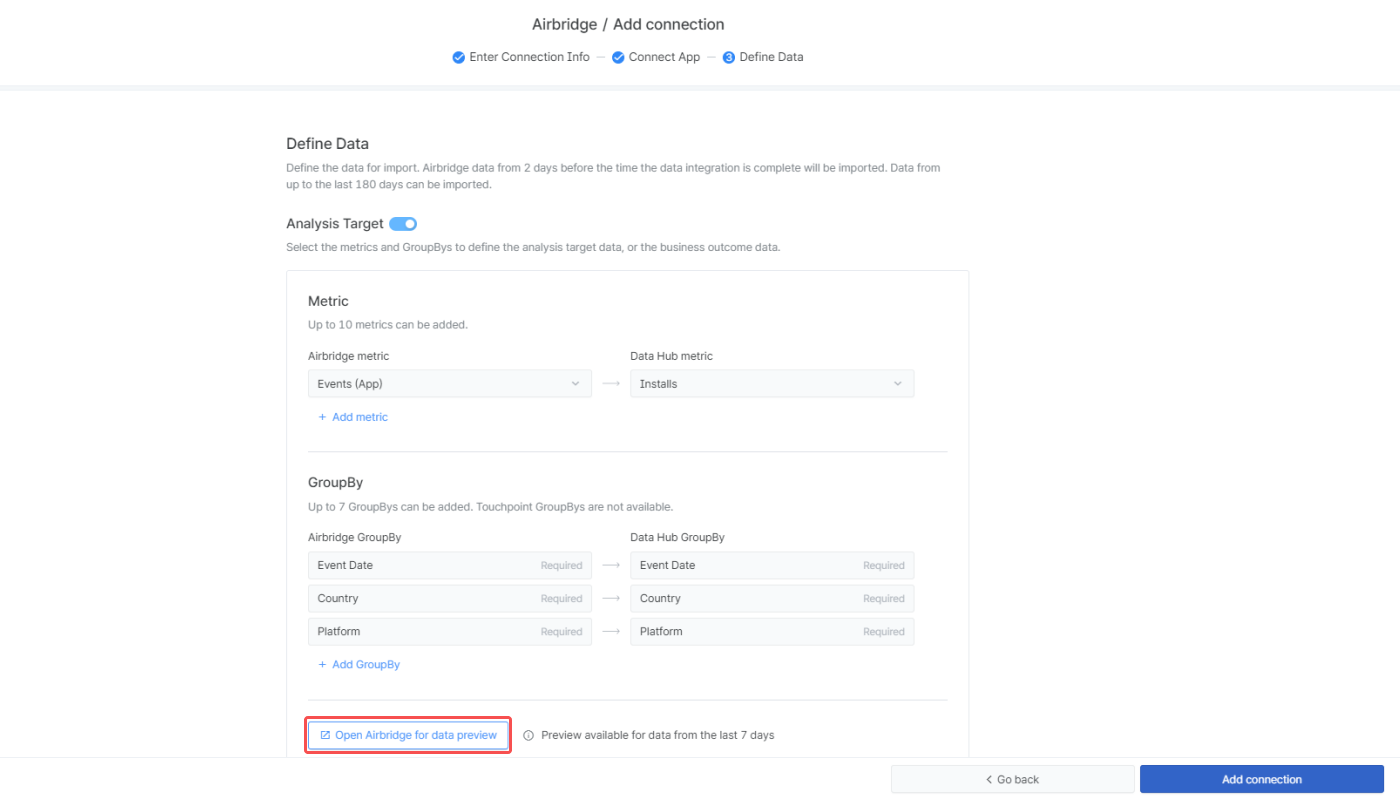1400x800 pixels.
Task: Click the 'Data Hub GroupBy' column label
Action: pos(677,537)
